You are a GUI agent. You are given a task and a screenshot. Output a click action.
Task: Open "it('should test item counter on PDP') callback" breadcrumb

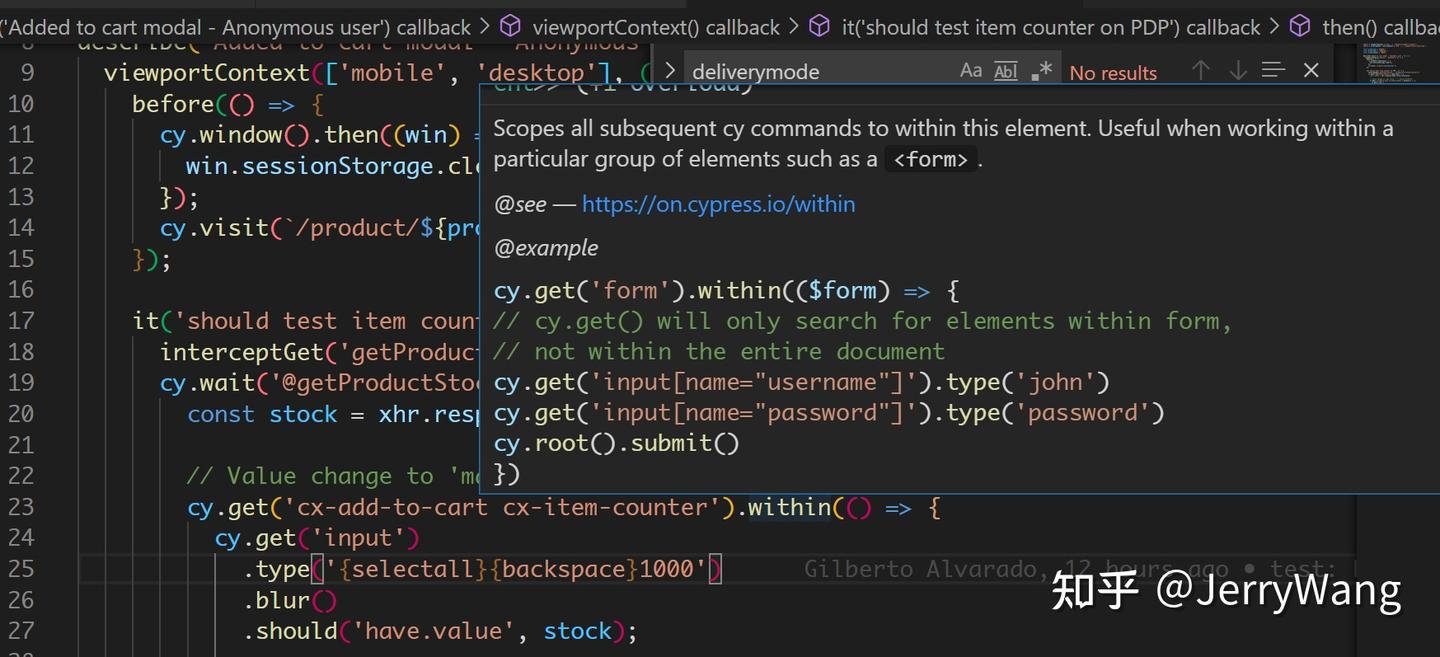click(1051, 27)
